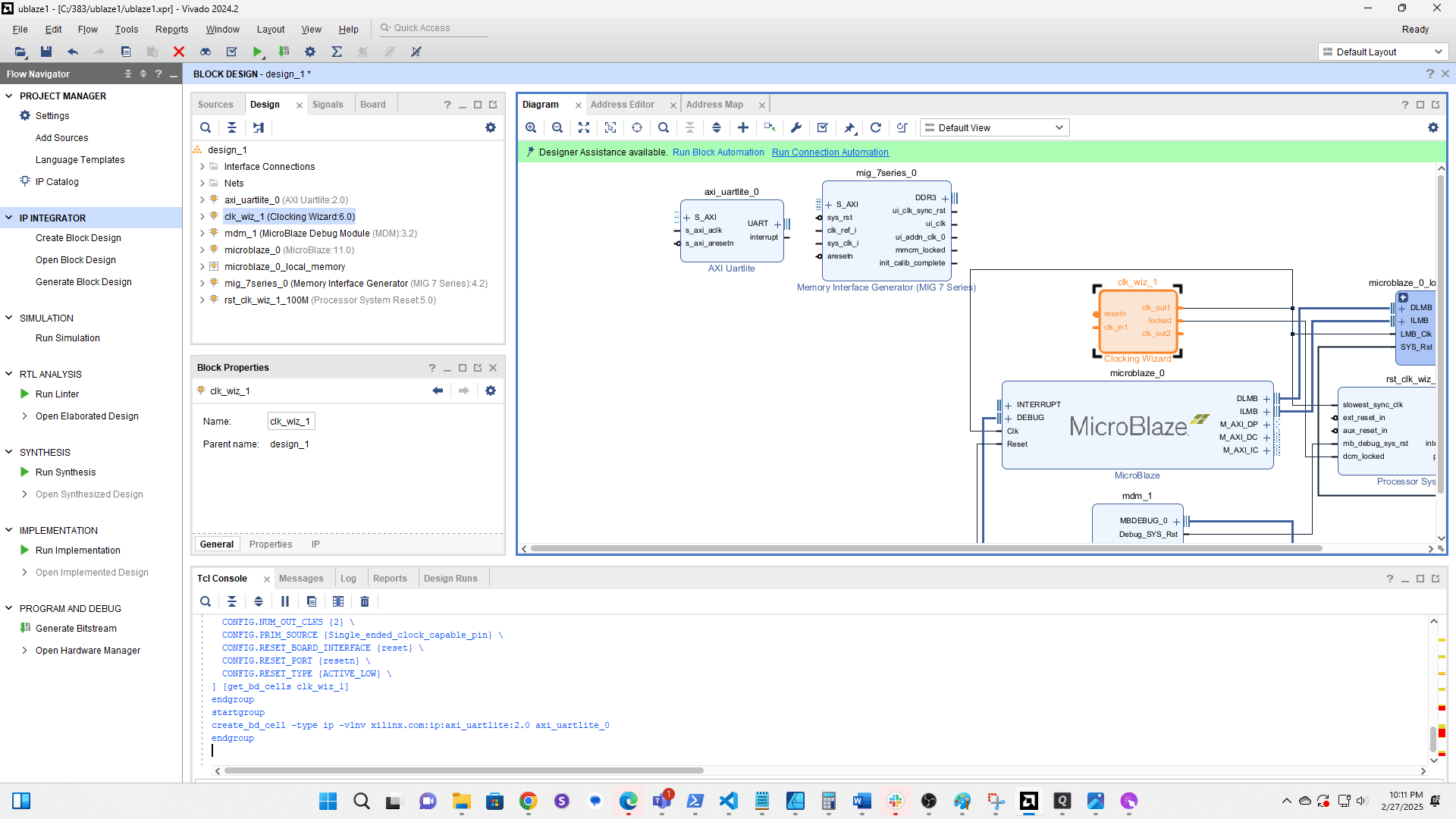This screenshot has width=1456, height=819.
Task: Expand the Interface Connections tree item
Action: click(x=202, y=166)
